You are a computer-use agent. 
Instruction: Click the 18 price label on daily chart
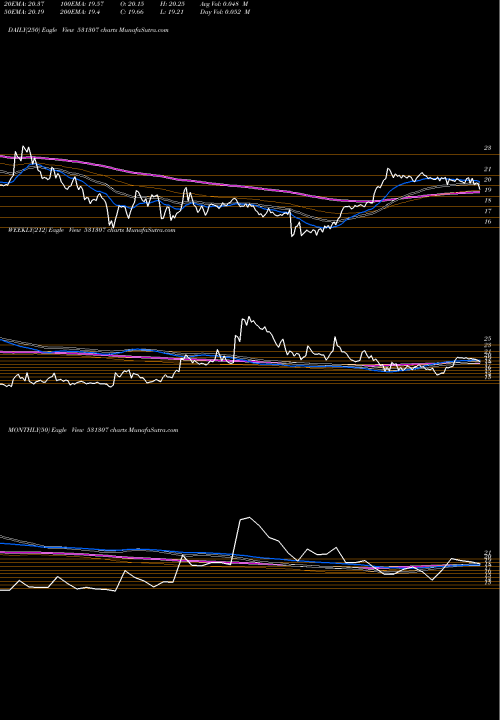487,201
